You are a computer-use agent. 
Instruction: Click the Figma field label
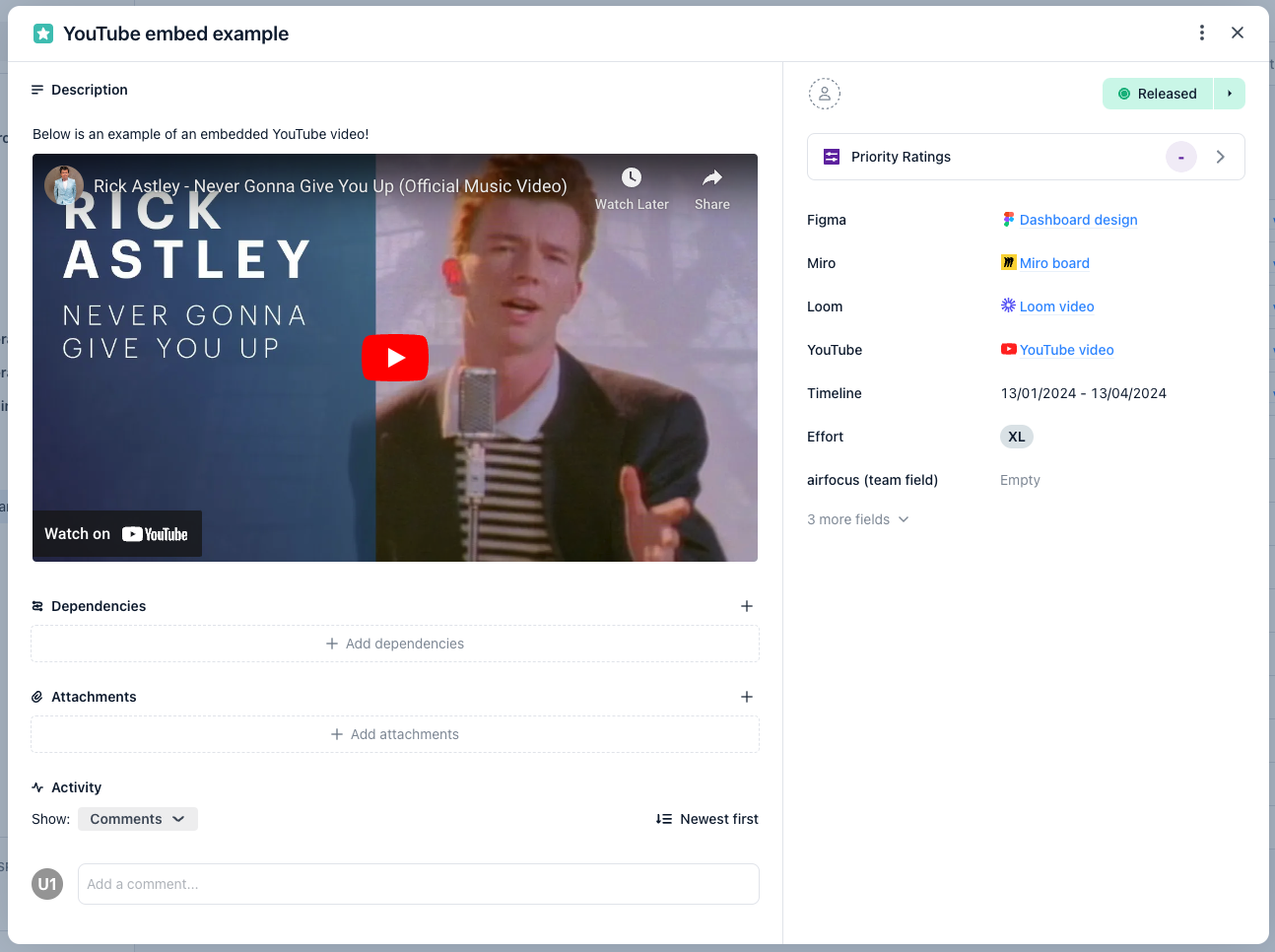[827, 220]
